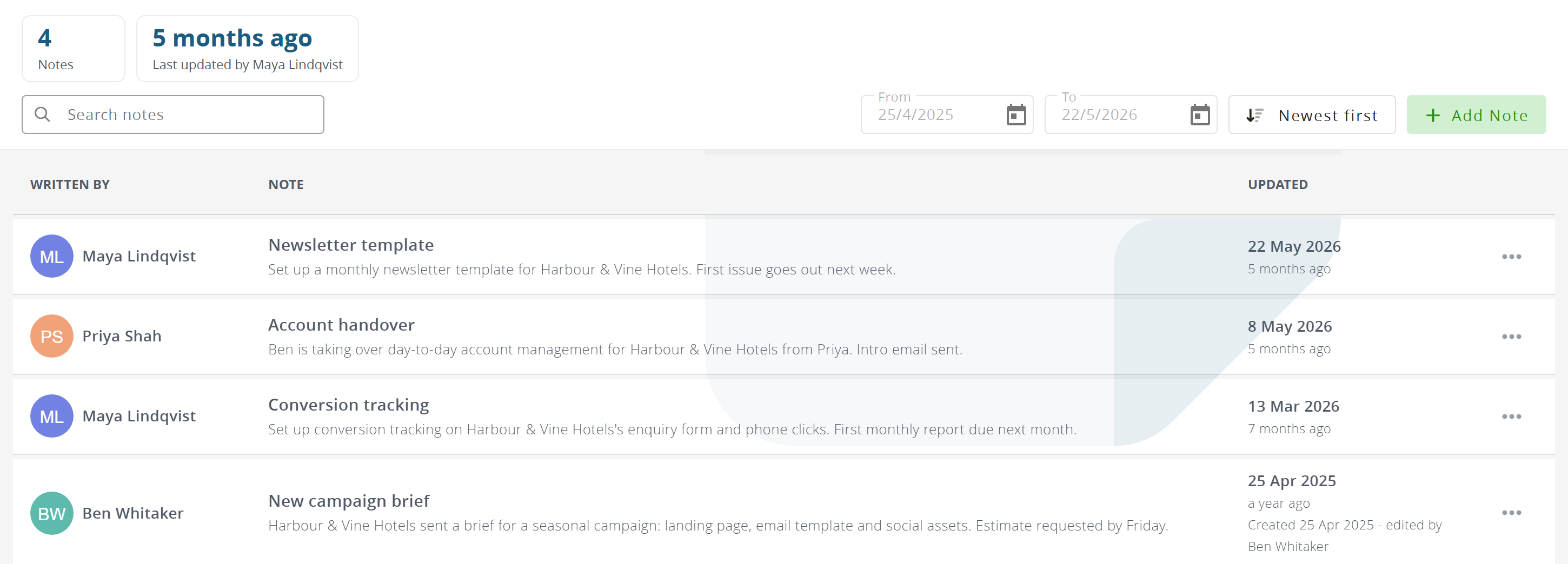Click the plus icon on Add Note
1568x564 pixels.
click(x=1433, y=115)
